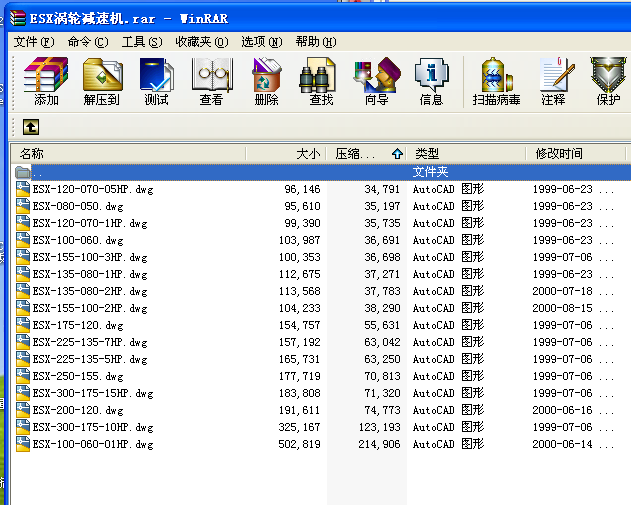The height and width of the screenshot is (505, 631).
Task: Launch the 向导 (Wizard) tool
Action: 377,81
